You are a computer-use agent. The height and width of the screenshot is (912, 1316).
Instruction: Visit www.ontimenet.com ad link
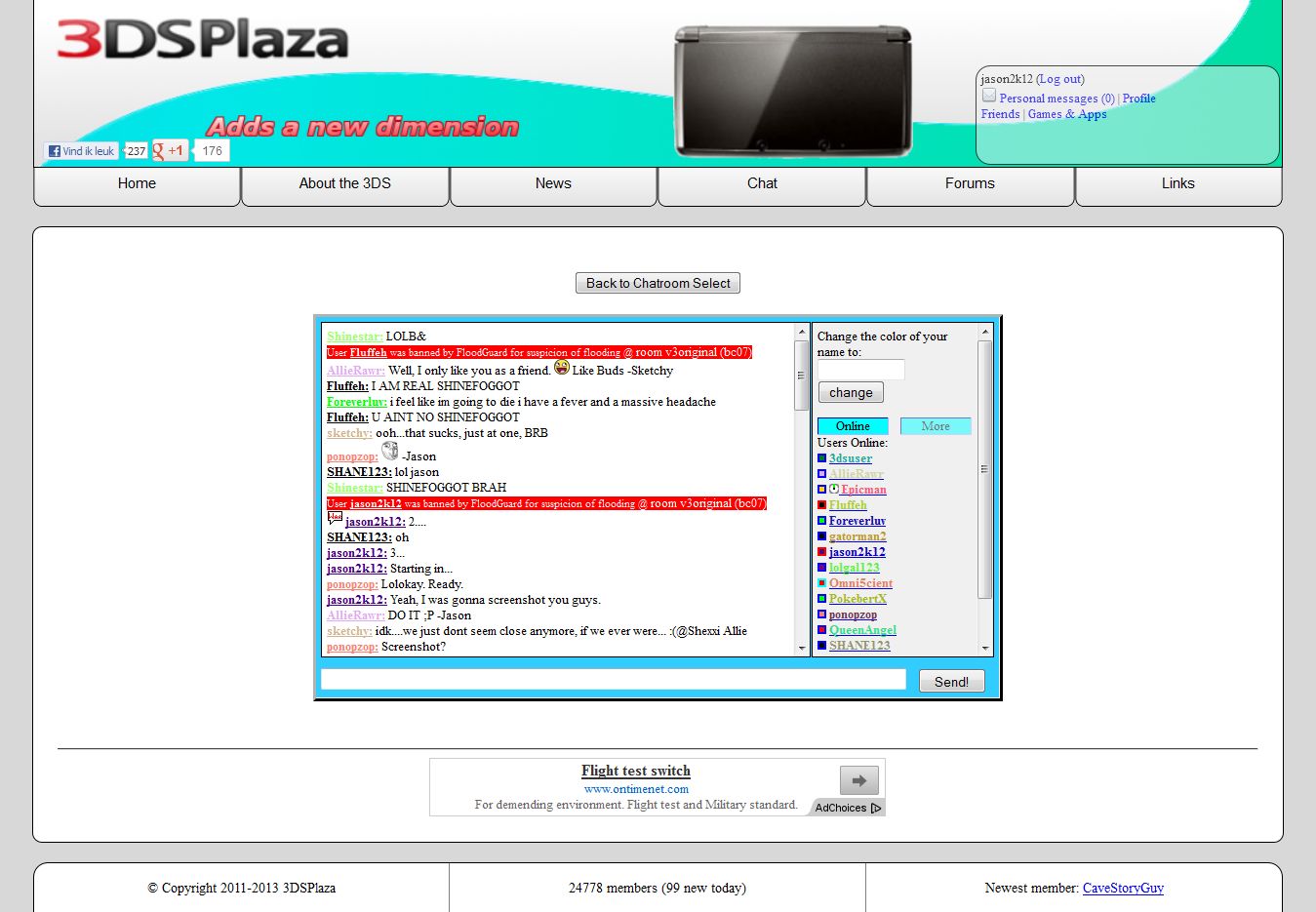[636, 789]
